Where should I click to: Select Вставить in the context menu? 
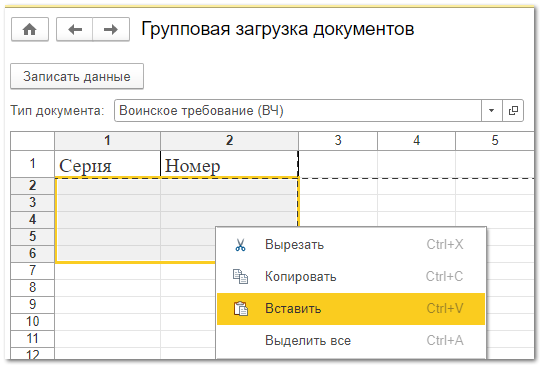click(350, 308)
